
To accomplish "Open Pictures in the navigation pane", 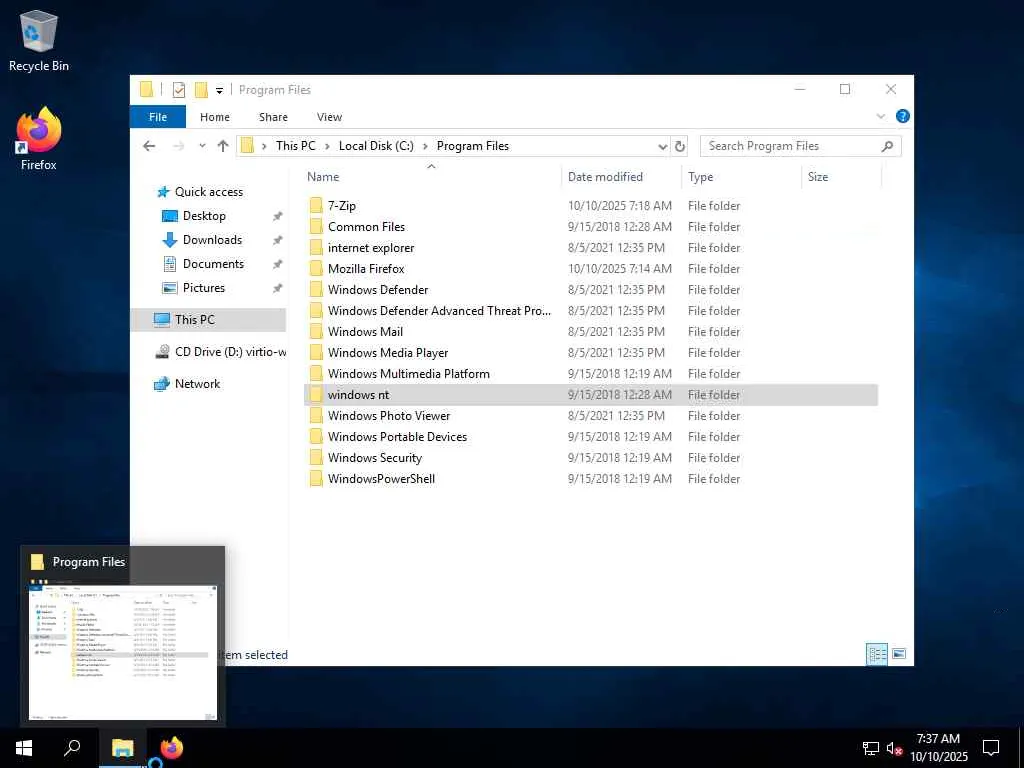I will [x=203, y=288].
